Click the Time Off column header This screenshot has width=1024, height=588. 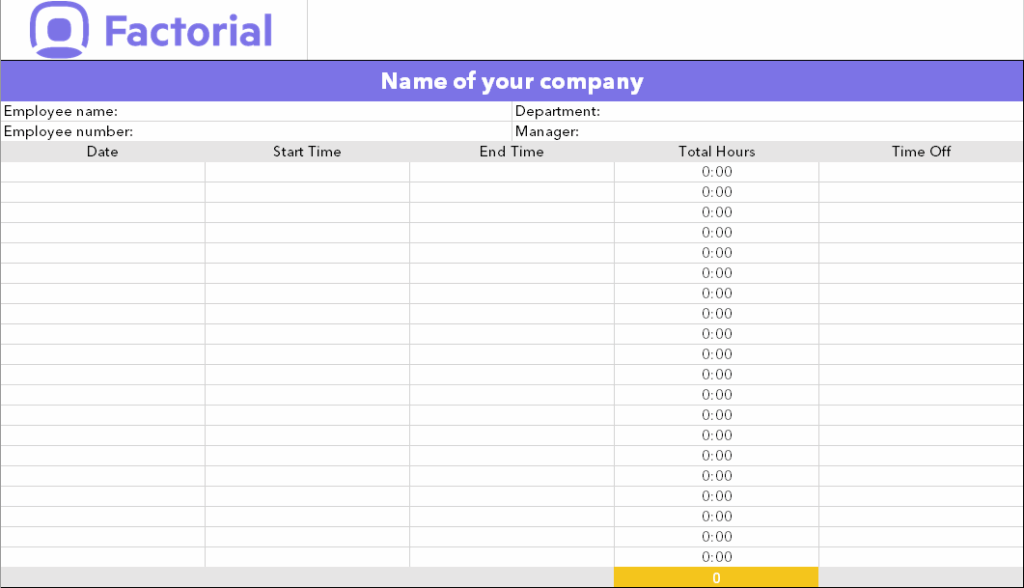coord(920,152)
